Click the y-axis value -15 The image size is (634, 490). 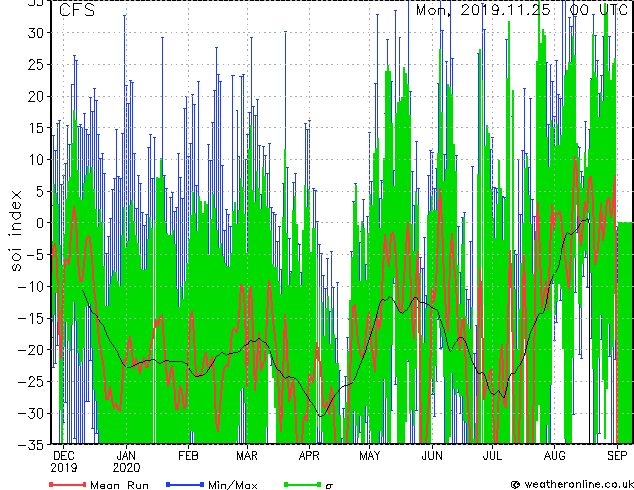pyautogui.click(x=31, y=318)
